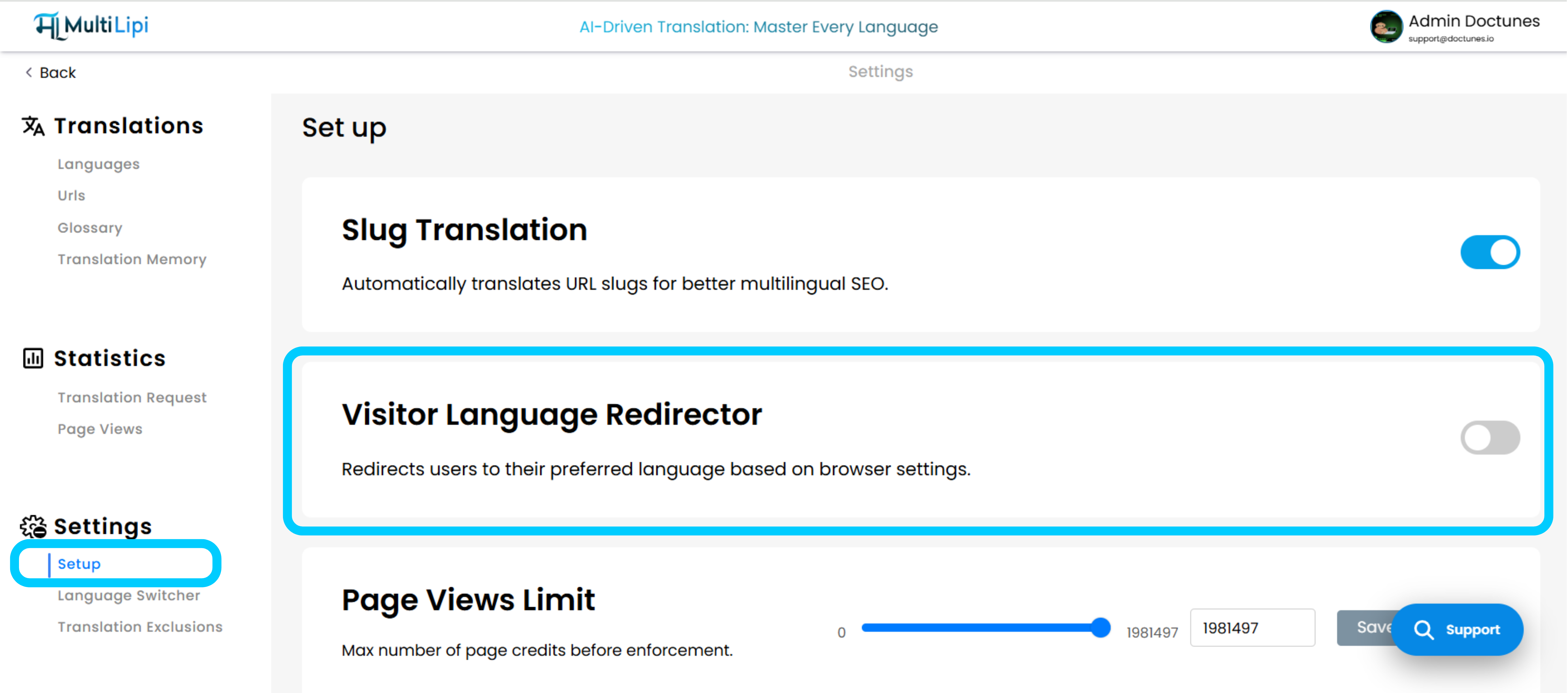Open Translation Request statistics
This screenshot has height=693, width=1568.
pos(132,397)
